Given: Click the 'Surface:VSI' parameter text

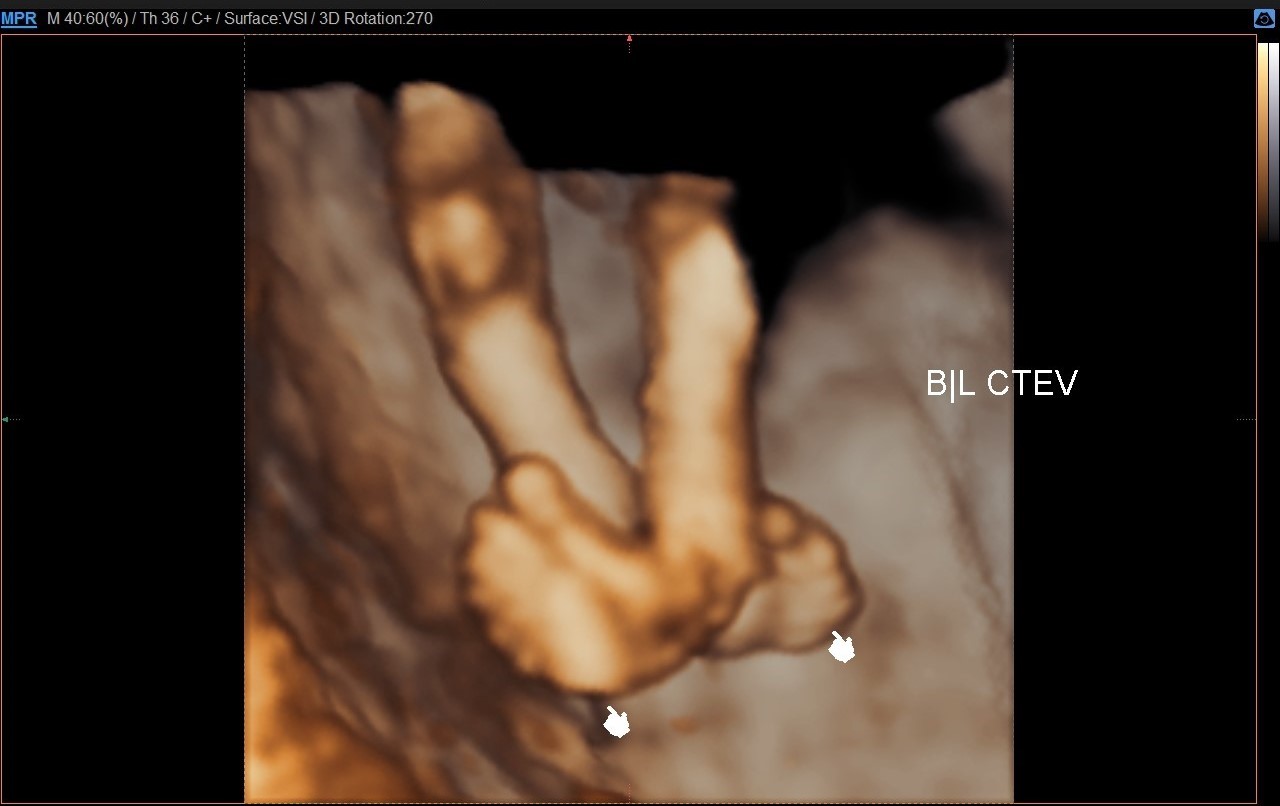Looking at the screenshot, I should [265, 18].
